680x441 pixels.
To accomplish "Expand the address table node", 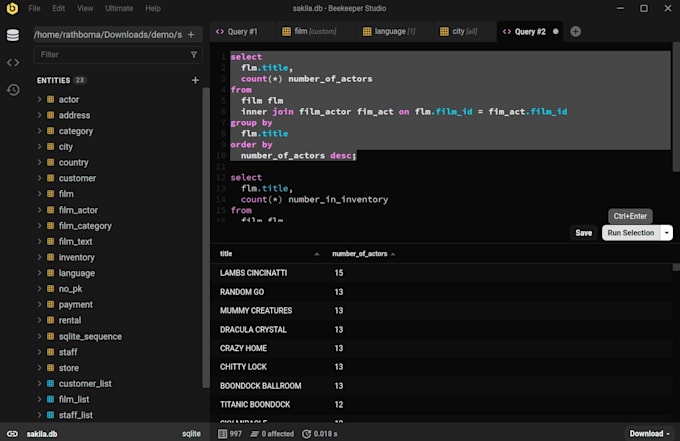I will click(39, 115).
